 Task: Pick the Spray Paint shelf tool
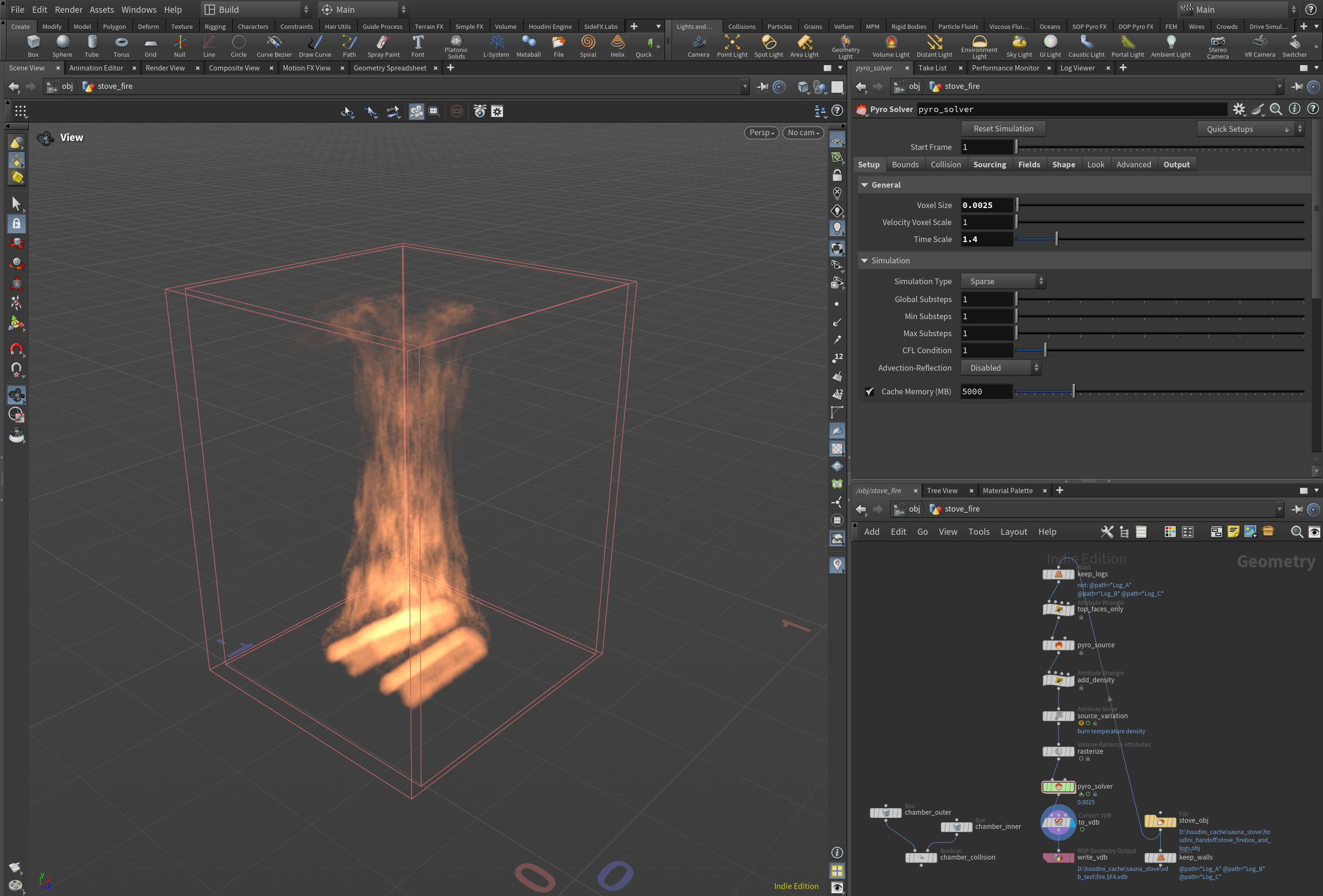(x=383, y=46)
